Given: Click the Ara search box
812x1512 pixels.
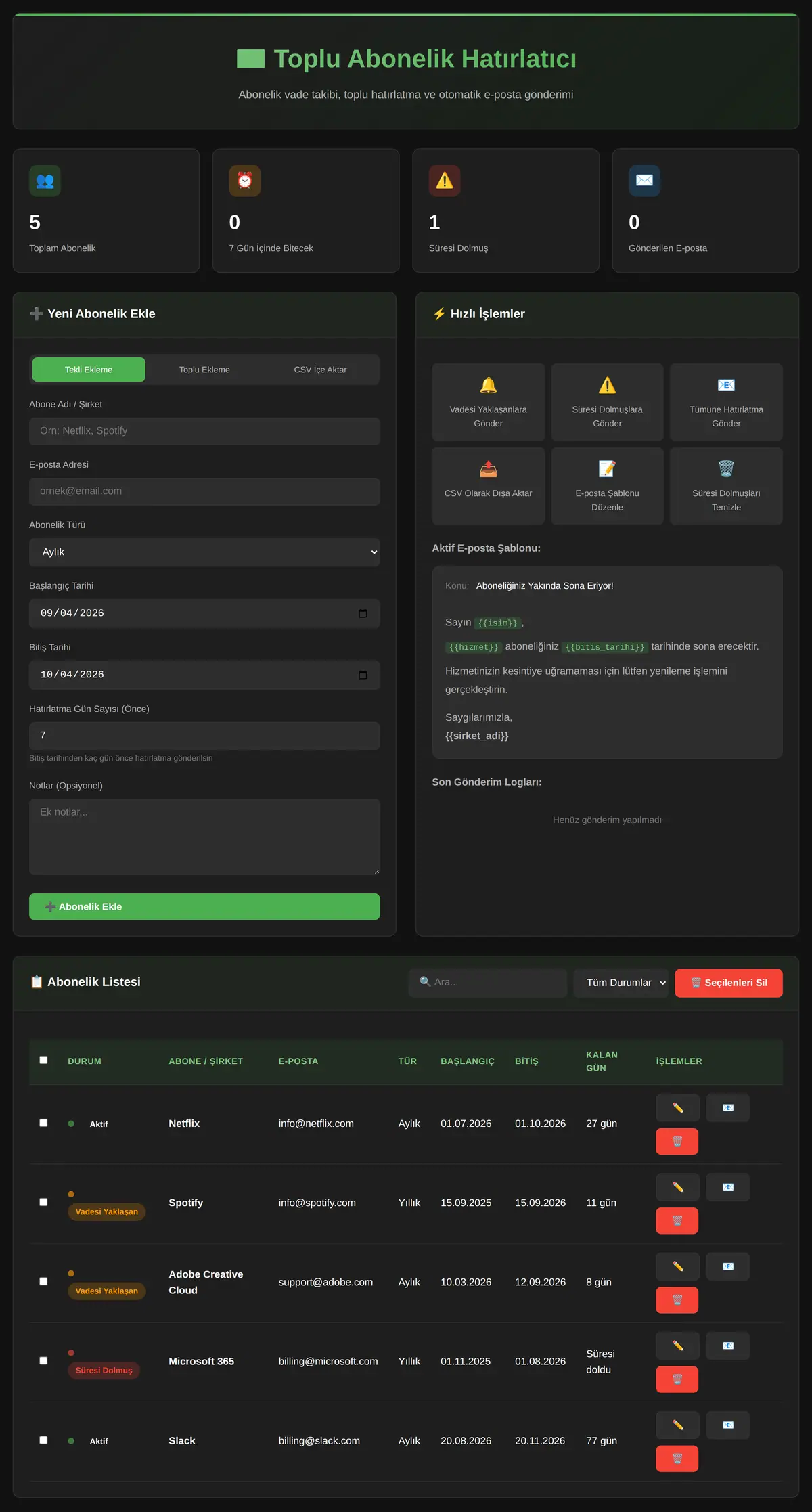Looking at the screenshot, I should click(x=488, y=983).
